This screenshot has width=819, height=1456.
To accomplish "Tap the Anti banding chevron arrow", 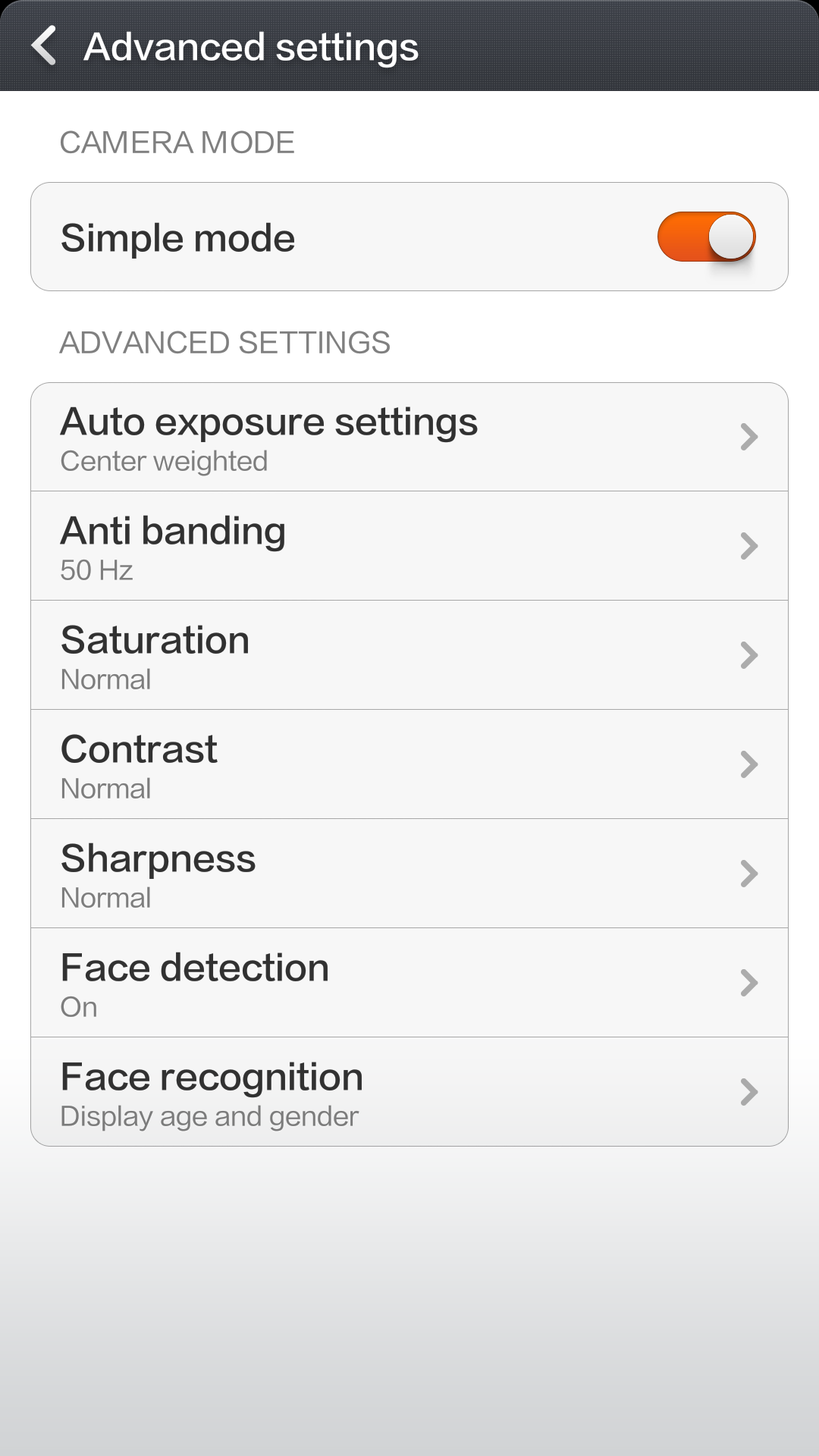I will point(748,546).
